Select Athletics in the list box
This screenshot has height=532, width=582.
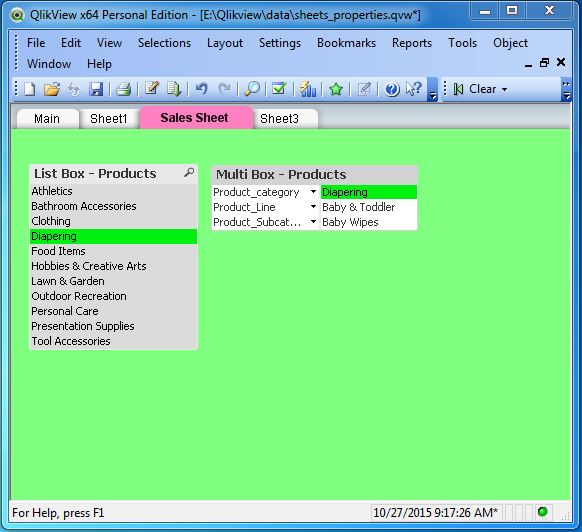click(114, 191)
